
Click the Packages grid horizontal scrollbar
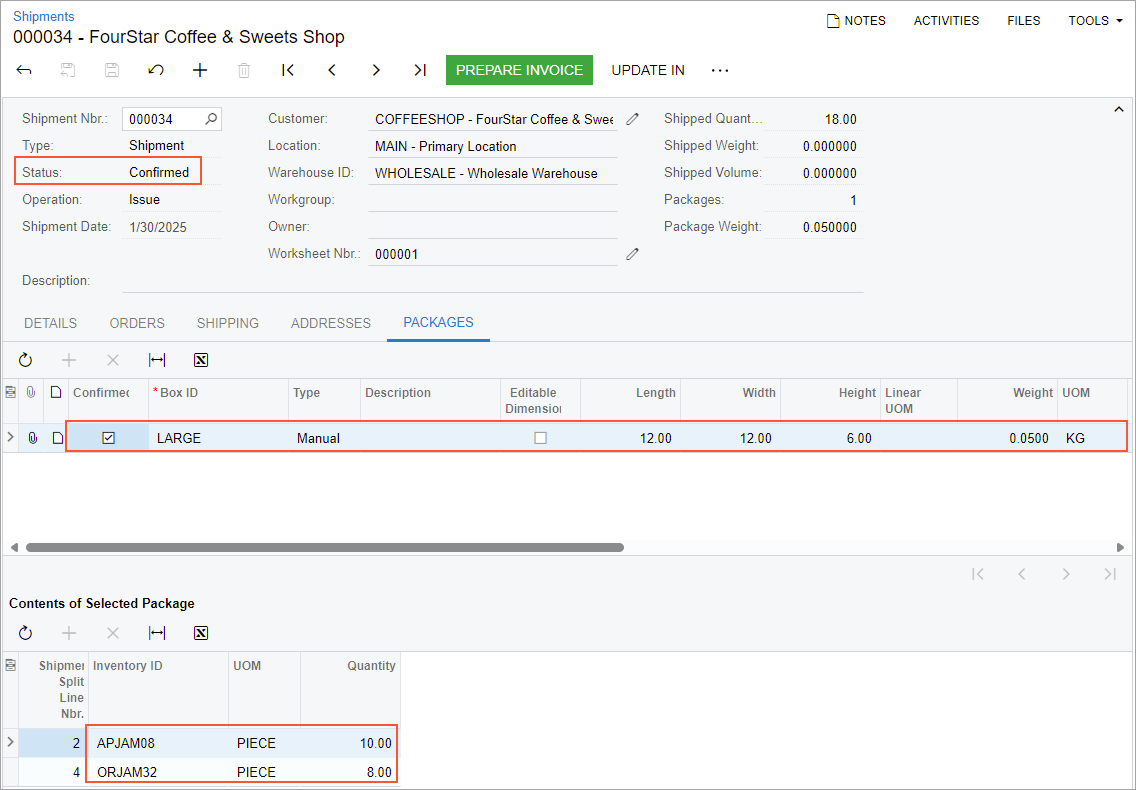point(325,547)
